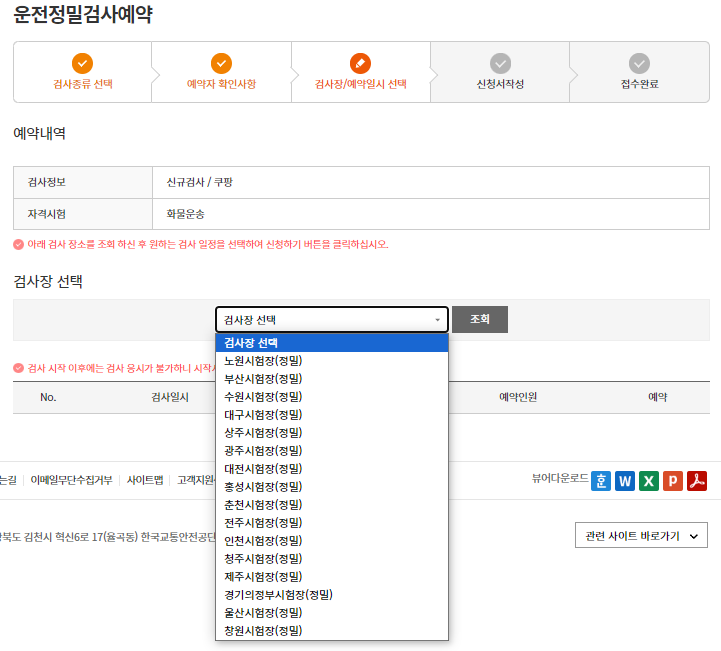This screenshot has width=721, height=651.
Task: Pick 수원시험장(정밀) in dropdown list
Action: 332,397
